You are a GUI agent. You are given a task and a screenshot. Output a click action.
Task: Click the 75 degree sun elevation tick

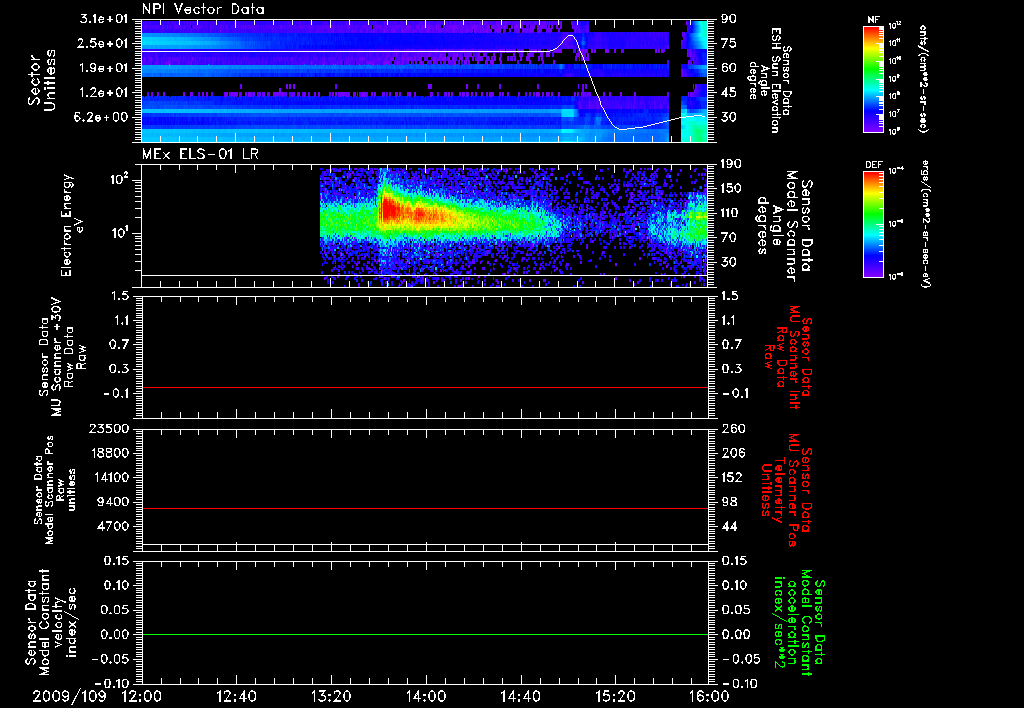(x=728, y=43)
